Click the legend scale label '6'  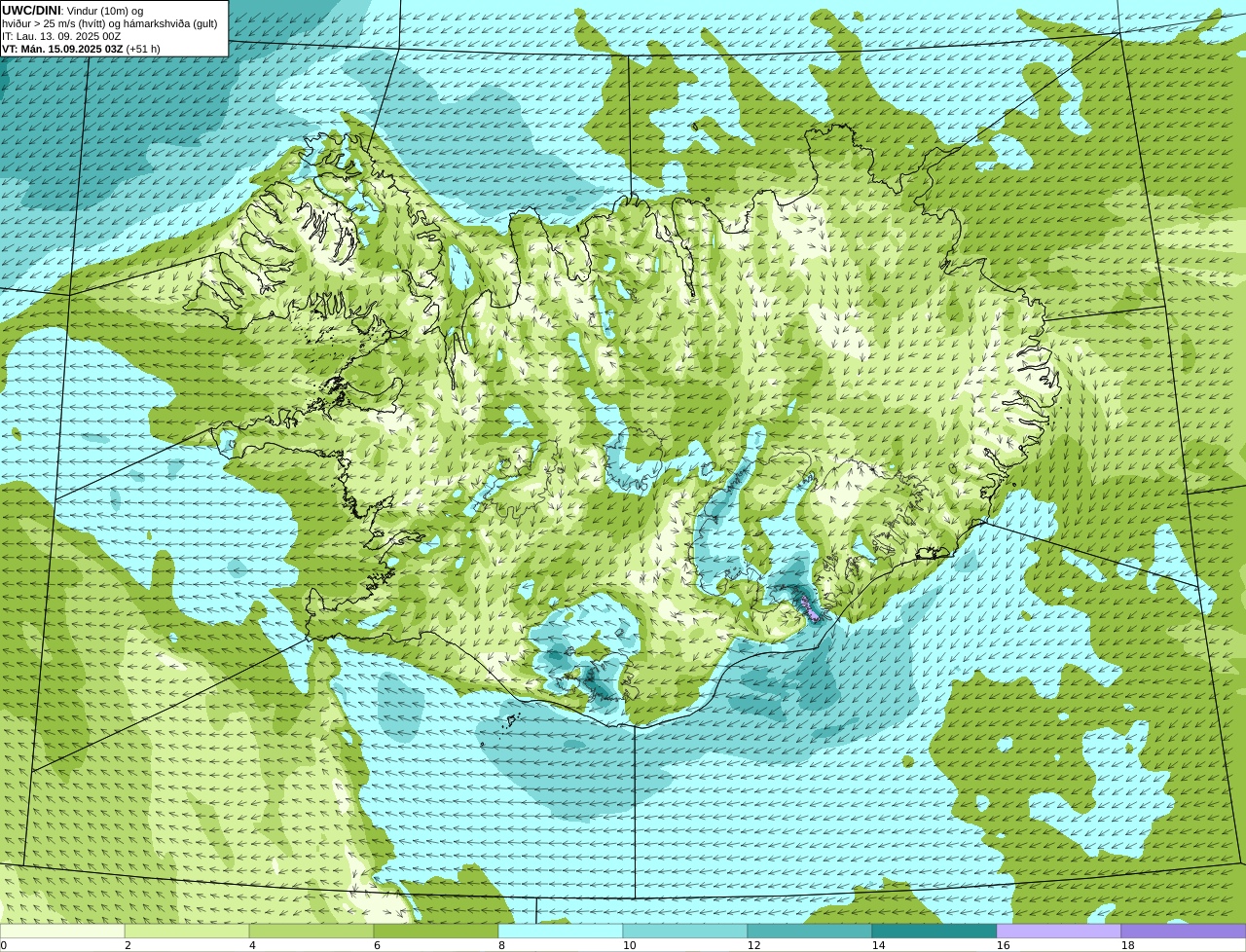coord(377,945)
